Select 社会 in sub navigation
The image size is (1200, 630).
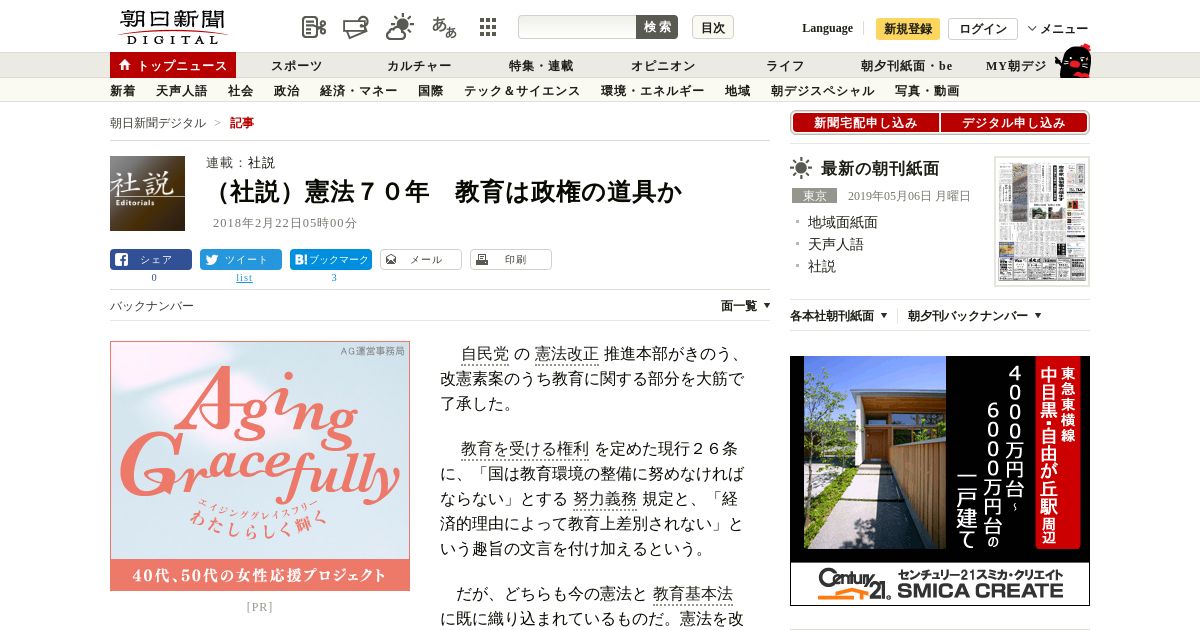tap(240, 91)
